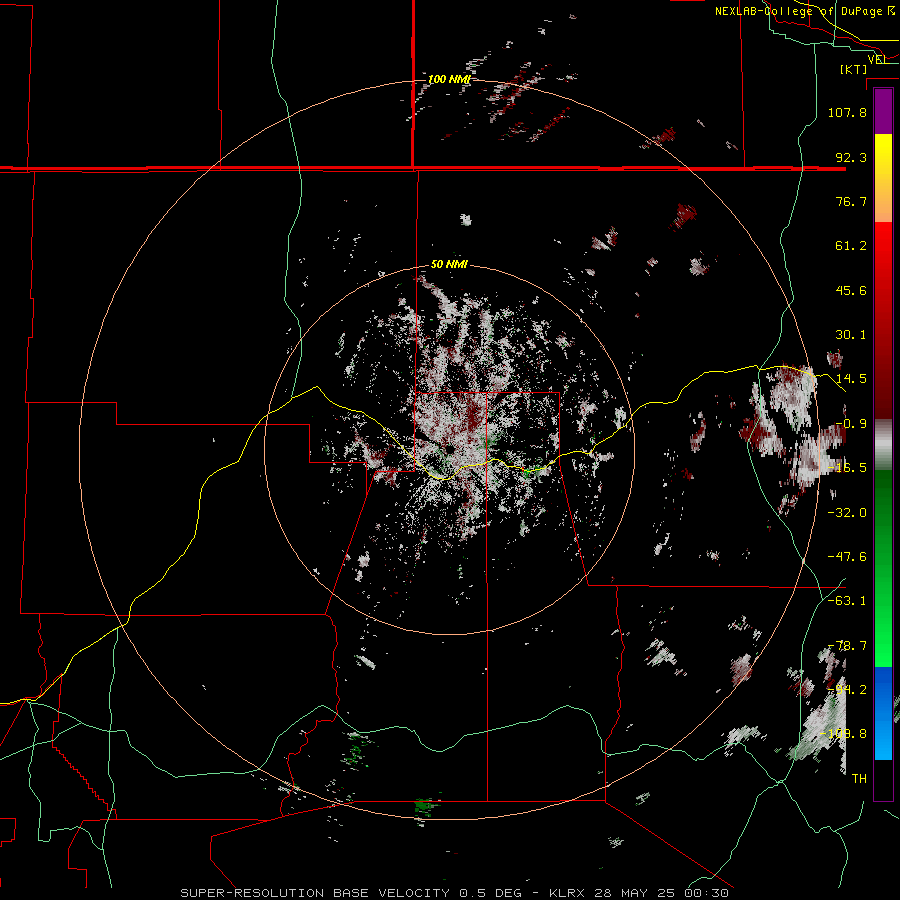Click the -0.9 velocity scale value

(x=851, y=424)
